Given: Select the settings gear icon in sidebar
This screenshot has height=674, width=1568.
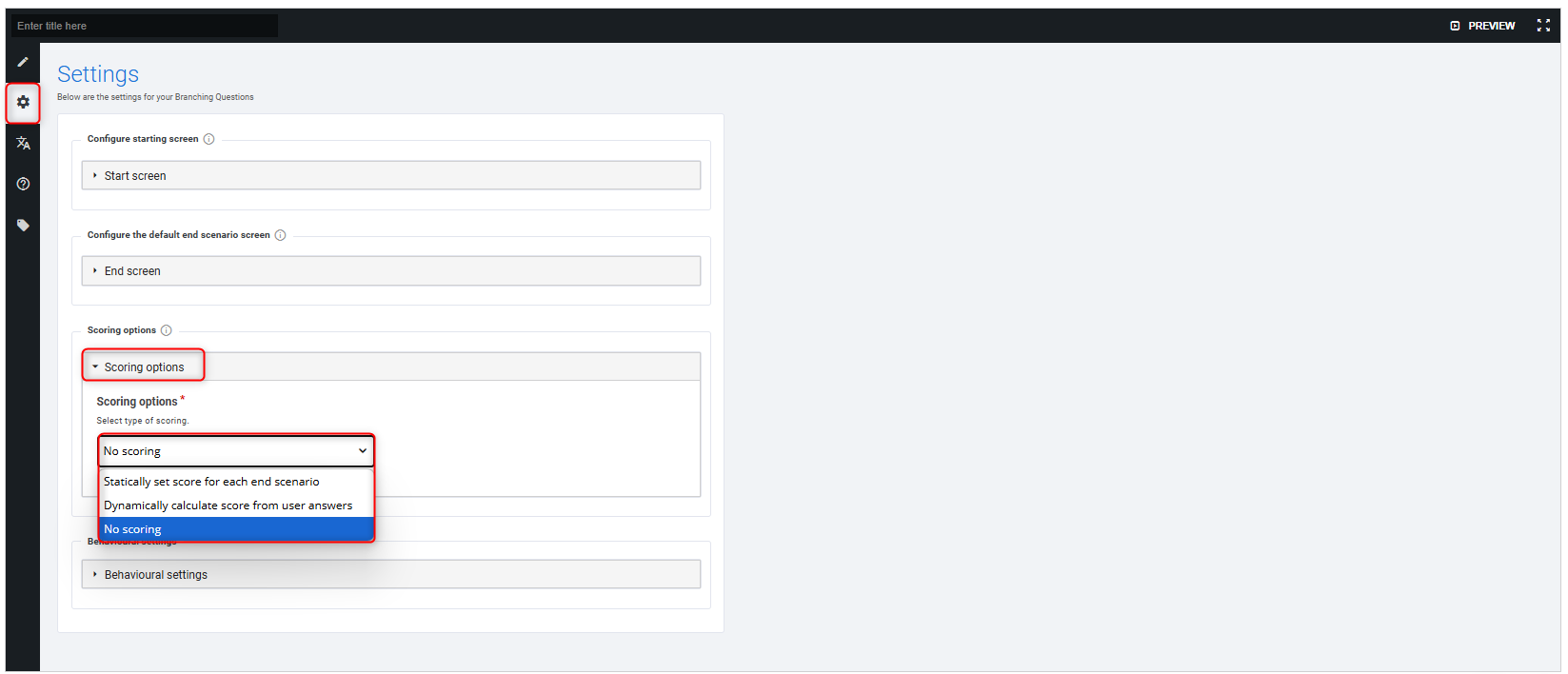Looking at the screenshot, I should coord(23,103).
